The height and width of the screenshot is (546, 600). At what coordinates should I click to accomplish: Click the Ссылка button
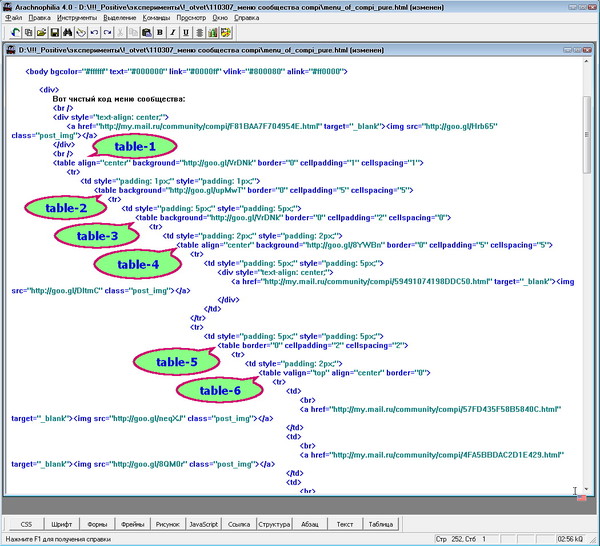point(239,524)
